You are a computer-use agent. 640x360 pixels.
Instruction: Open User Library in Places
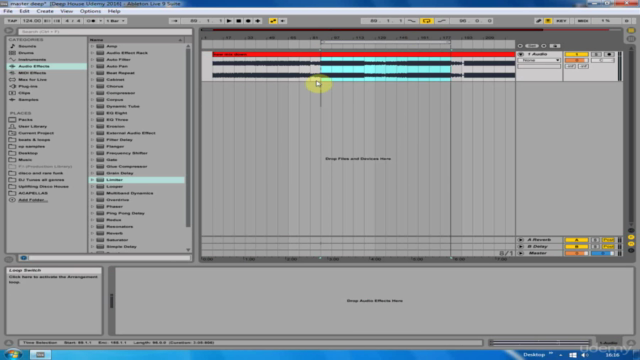click(32, 127)
